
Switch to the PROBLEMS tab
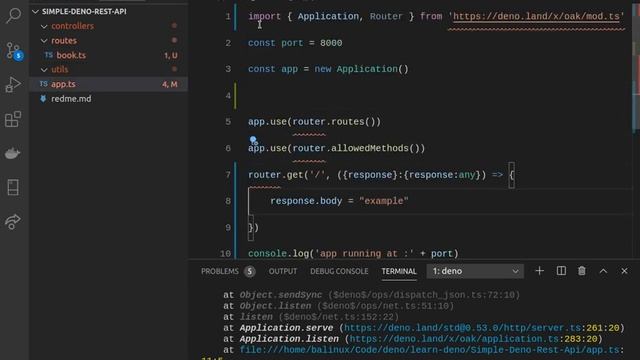(x=220, y=271)
